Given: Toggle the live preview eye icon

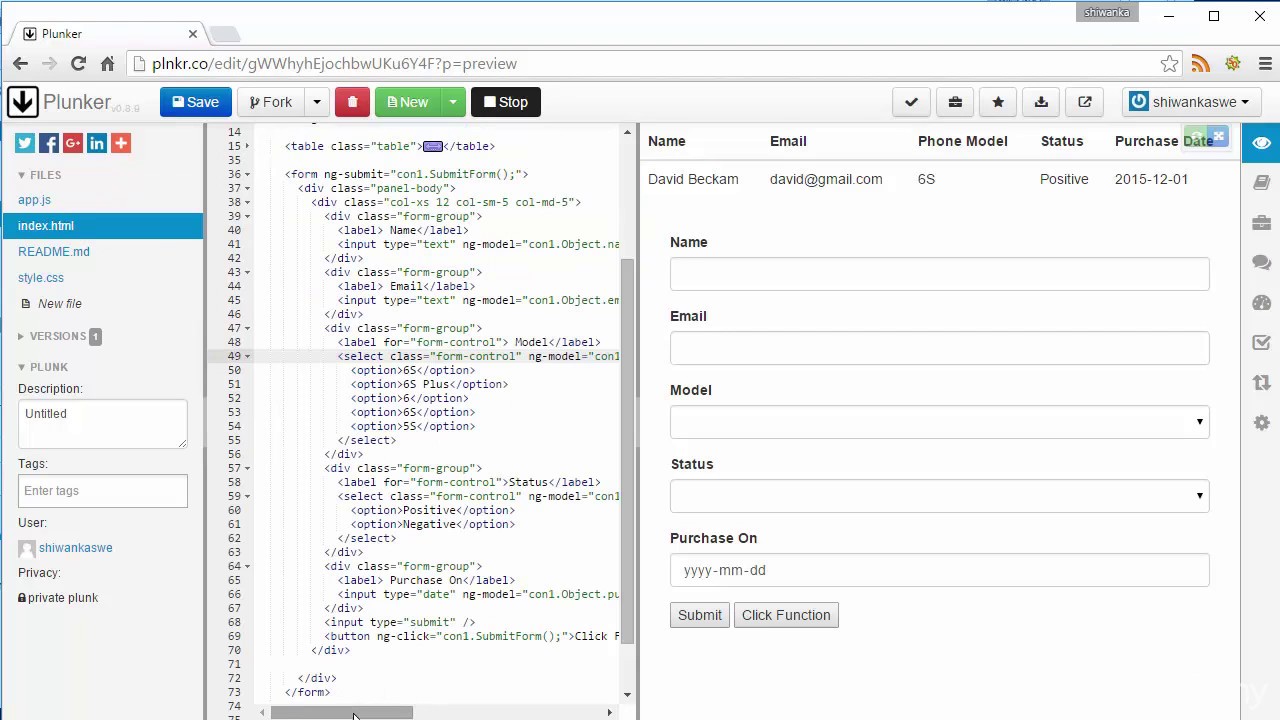Looking at the screenshot, I should tap(1261, 143).
